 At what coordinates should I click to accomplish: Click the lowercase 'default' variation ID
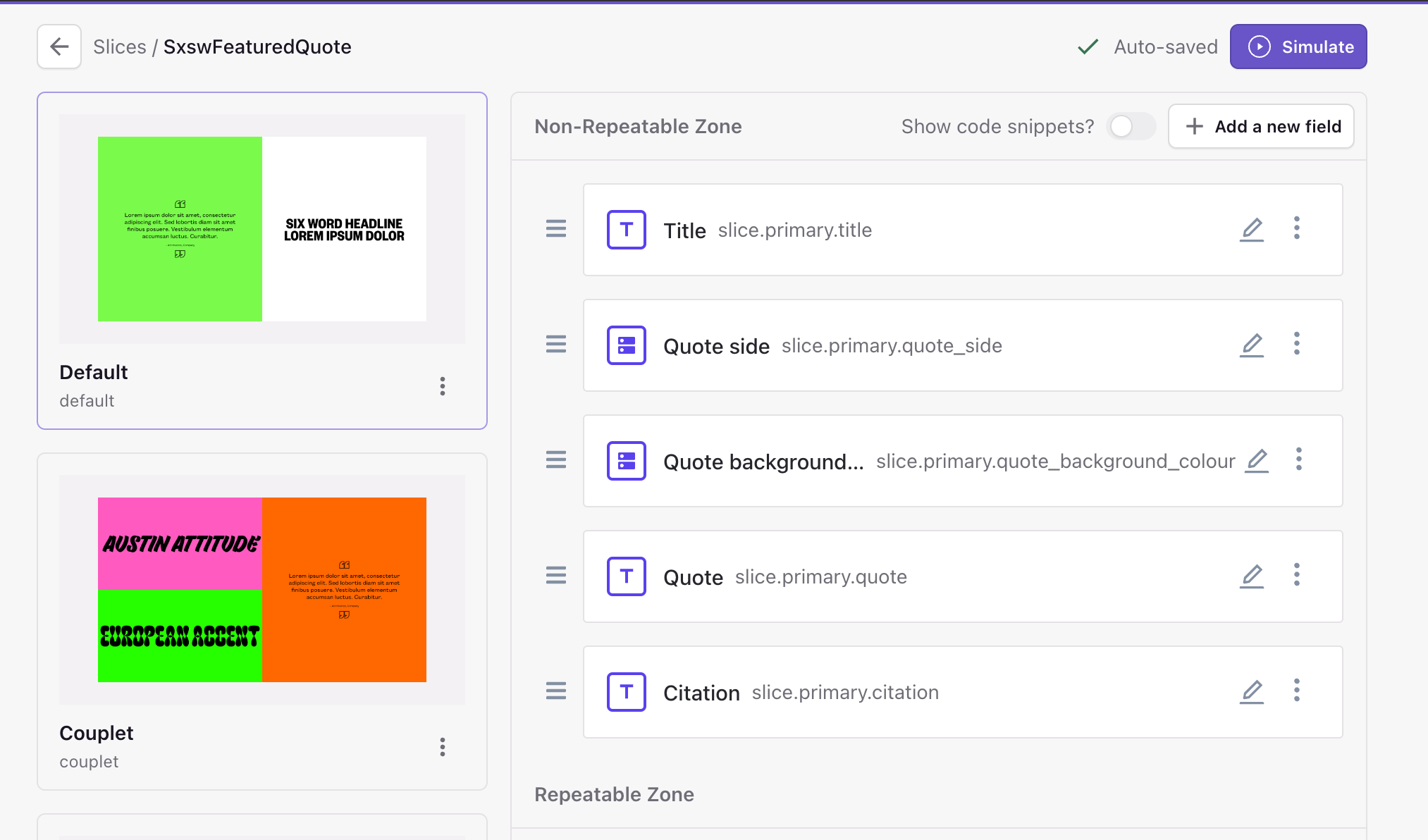click(x=87, y=401)
